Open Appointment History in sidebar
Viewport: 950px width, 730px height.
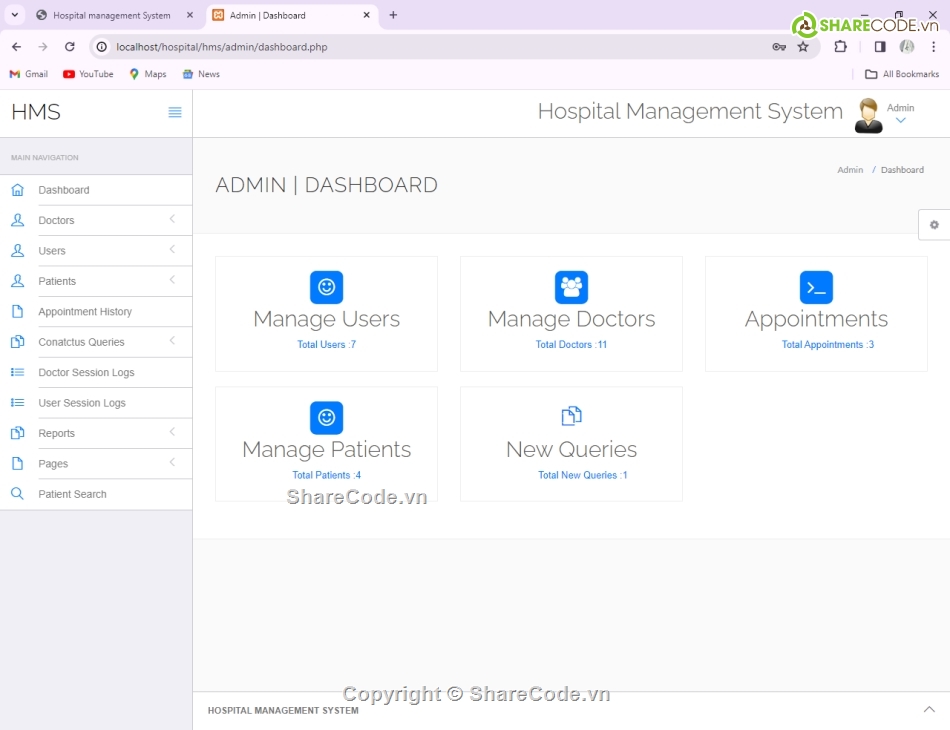point(85,312)
